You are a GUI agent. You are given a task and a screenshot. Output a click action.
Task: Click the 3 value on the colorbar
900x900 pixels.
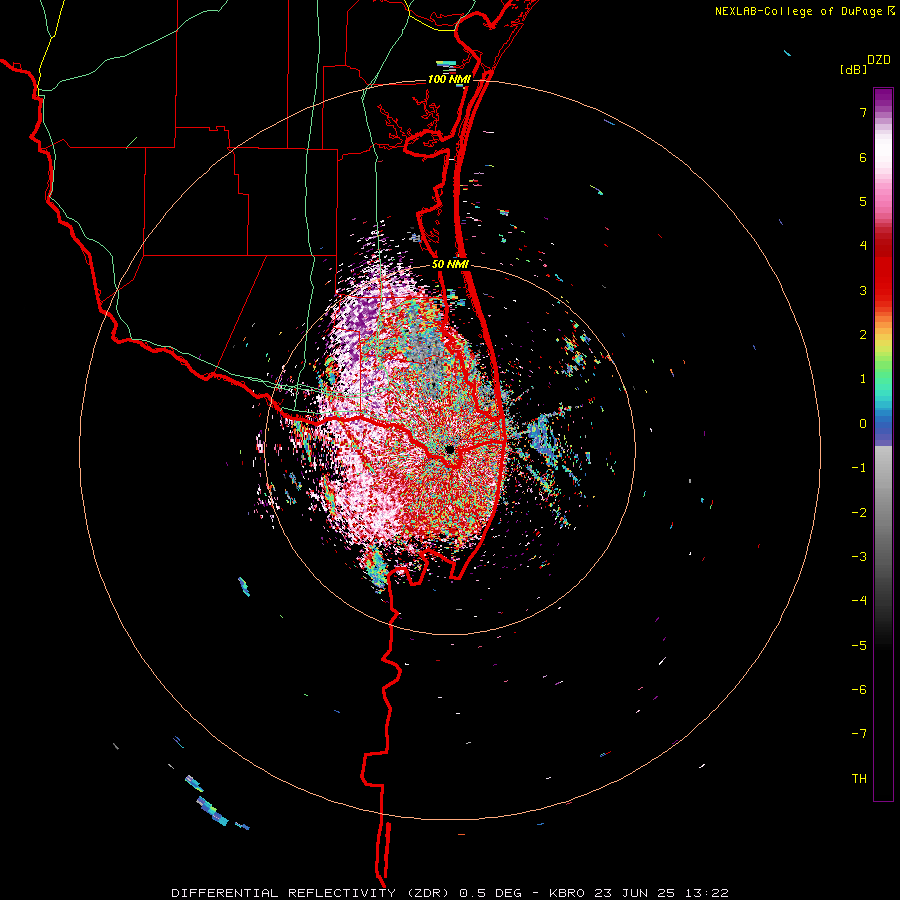863,290
